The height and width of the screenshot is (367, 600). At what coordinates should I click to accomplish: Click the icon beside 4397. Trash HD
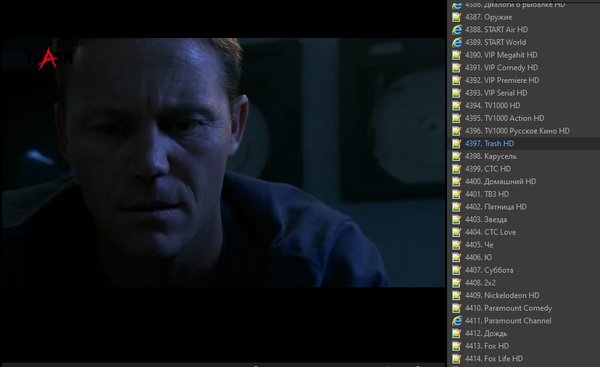pyautogui.click(x=456, y=144)
